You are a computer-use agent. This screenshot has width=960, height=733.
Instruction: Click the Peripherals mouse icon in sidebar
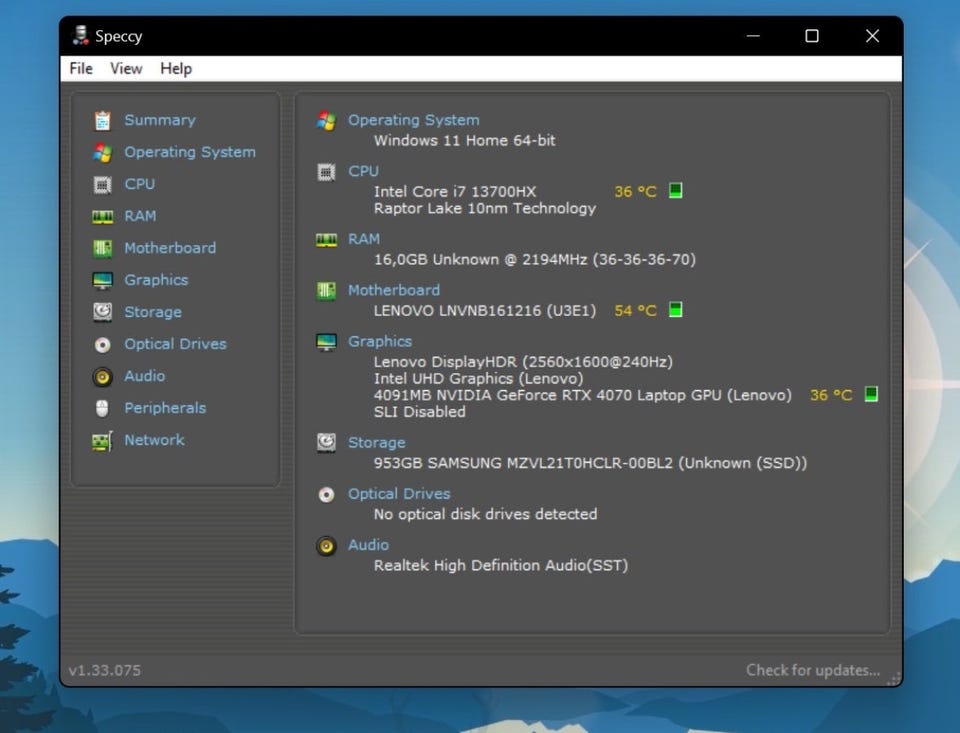(102, 408)
